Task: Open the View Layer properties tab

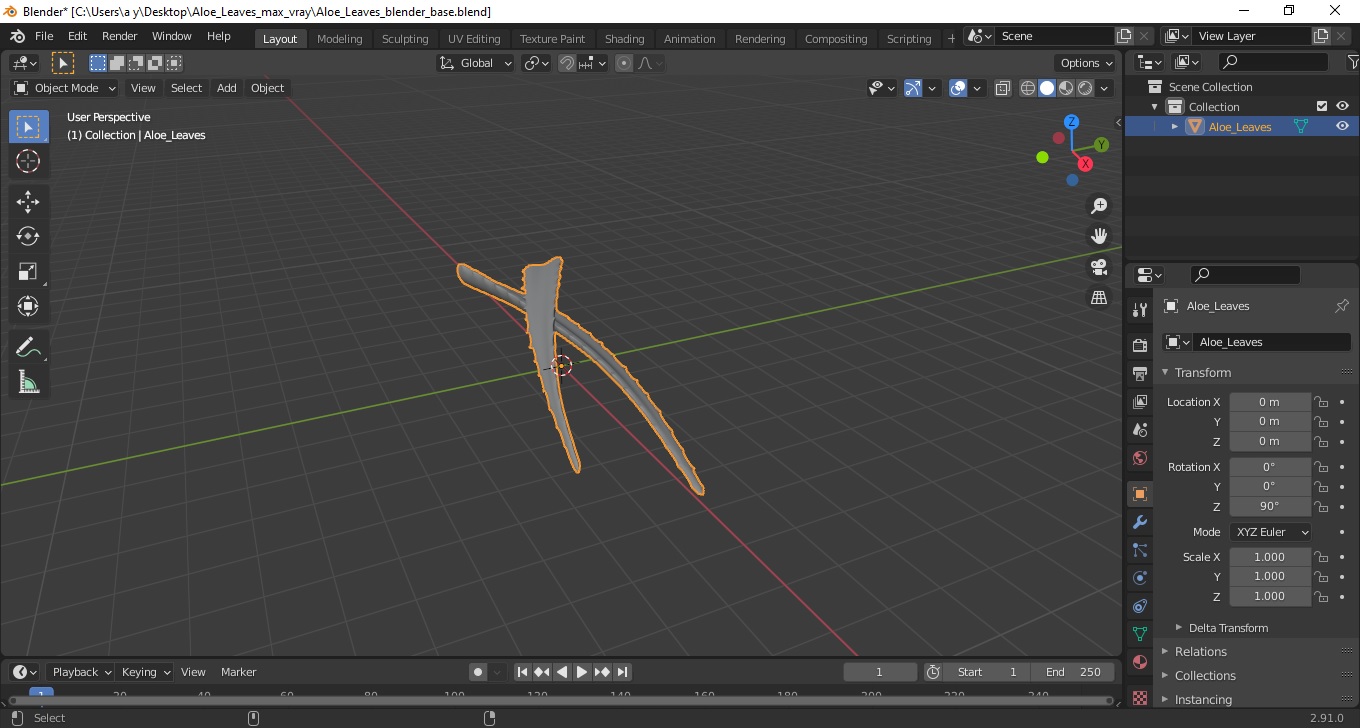Action: pyautogui.click(x=1139, y=402)
